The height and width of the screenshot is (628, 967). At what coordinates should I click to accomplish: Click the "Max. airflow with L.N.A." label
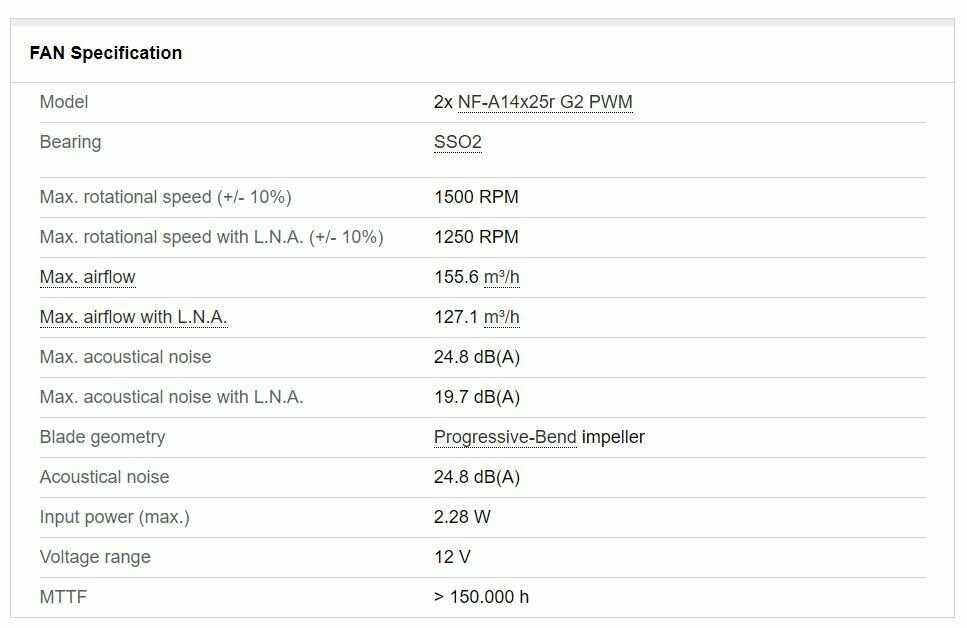133,317
